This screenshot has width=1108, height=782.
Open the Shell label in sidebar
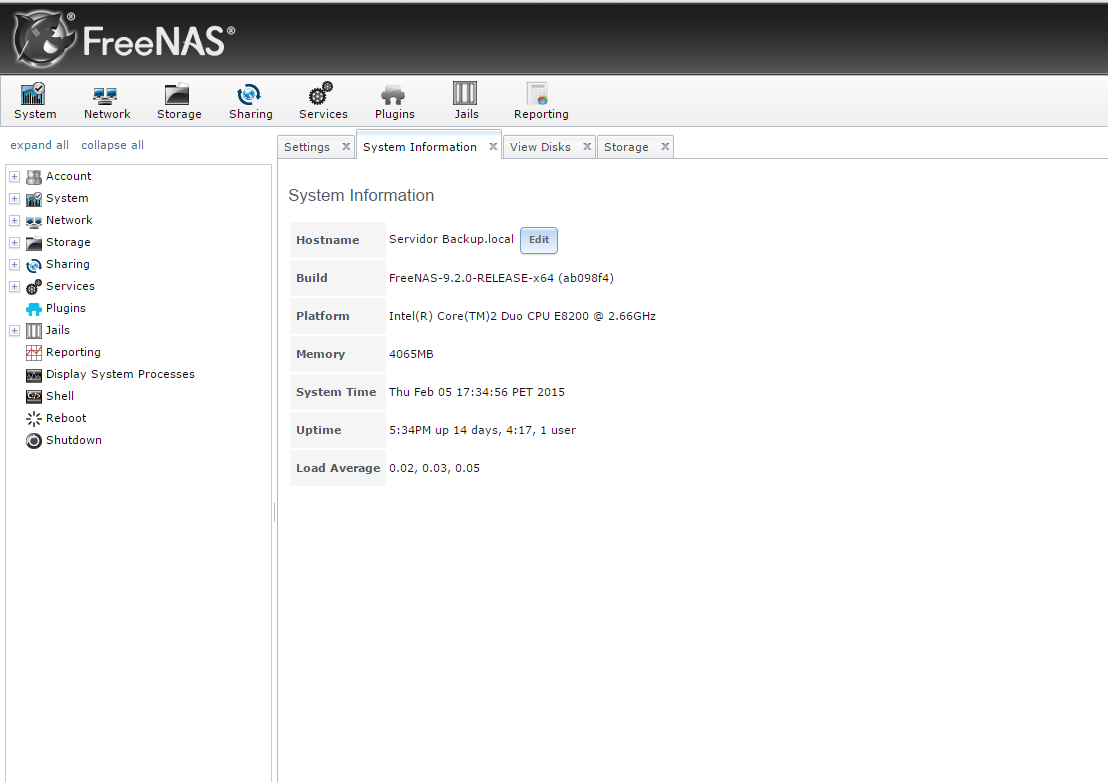60,396
